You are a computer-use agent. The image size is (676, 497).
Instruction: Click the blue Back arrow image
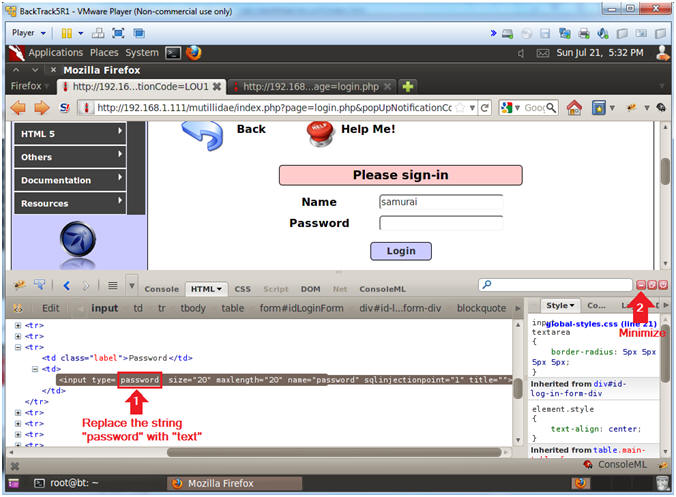coord(203,134)
